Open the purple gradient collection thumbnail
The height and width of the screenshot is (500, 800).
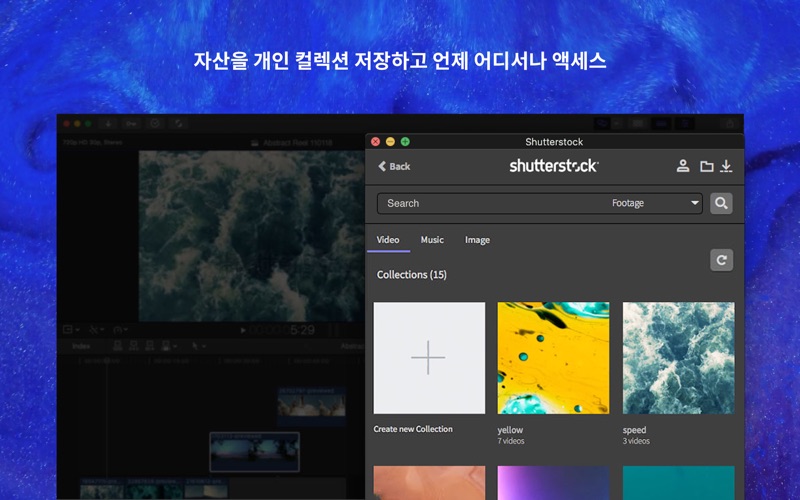click(553, 483)
